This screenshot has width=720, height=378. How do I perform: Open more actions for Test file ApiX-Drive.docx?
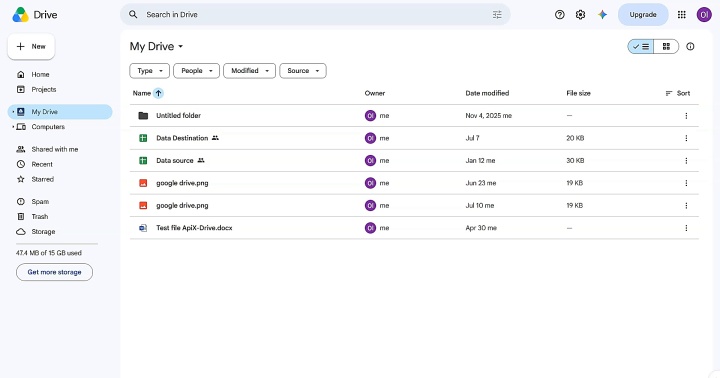pos(686,228)
